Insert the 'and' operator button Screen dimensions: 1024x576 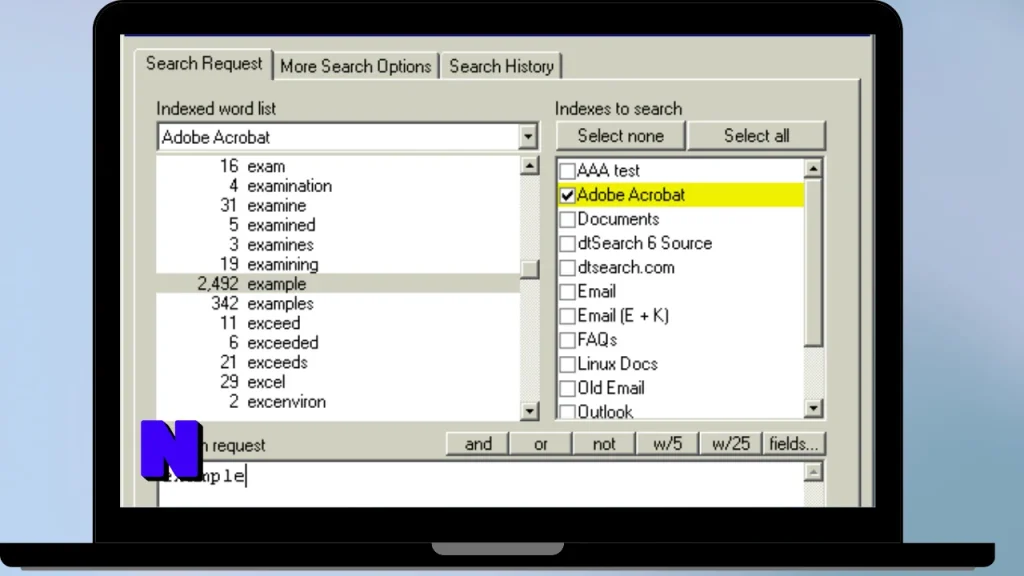click(477, 444)
